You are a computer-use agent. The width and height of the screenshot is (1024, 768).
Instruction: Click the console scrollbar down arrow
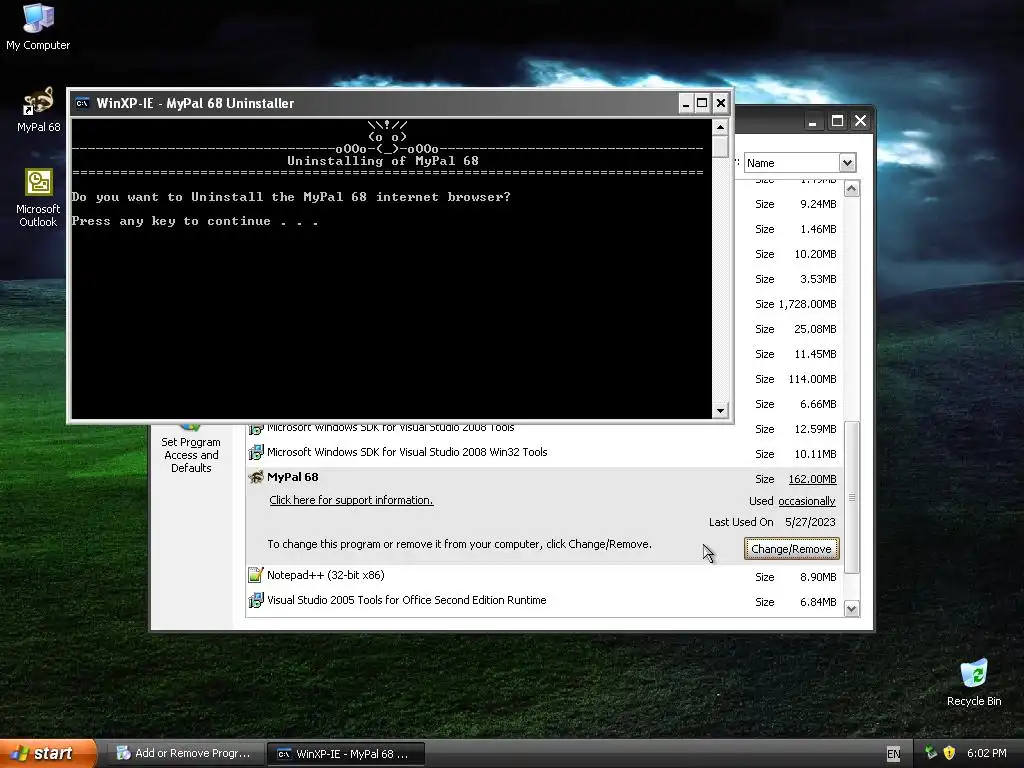coord(720,411)
